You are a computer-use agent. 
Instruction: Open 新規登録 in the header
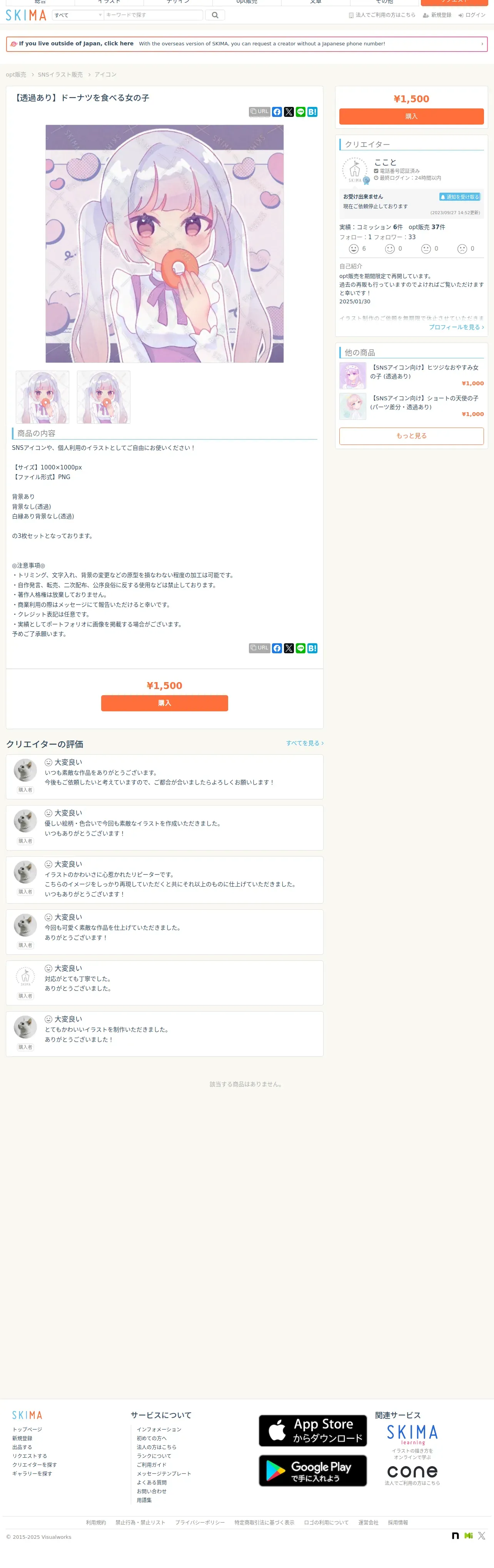[x=437, y=15]
